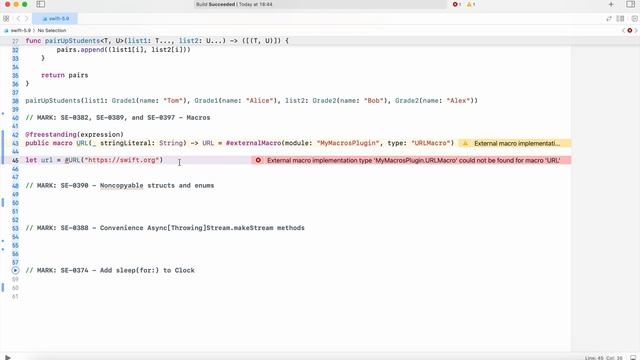Click the "URLMacro" string literal
This screenshot has width=640, height=360.
(430, 143)
